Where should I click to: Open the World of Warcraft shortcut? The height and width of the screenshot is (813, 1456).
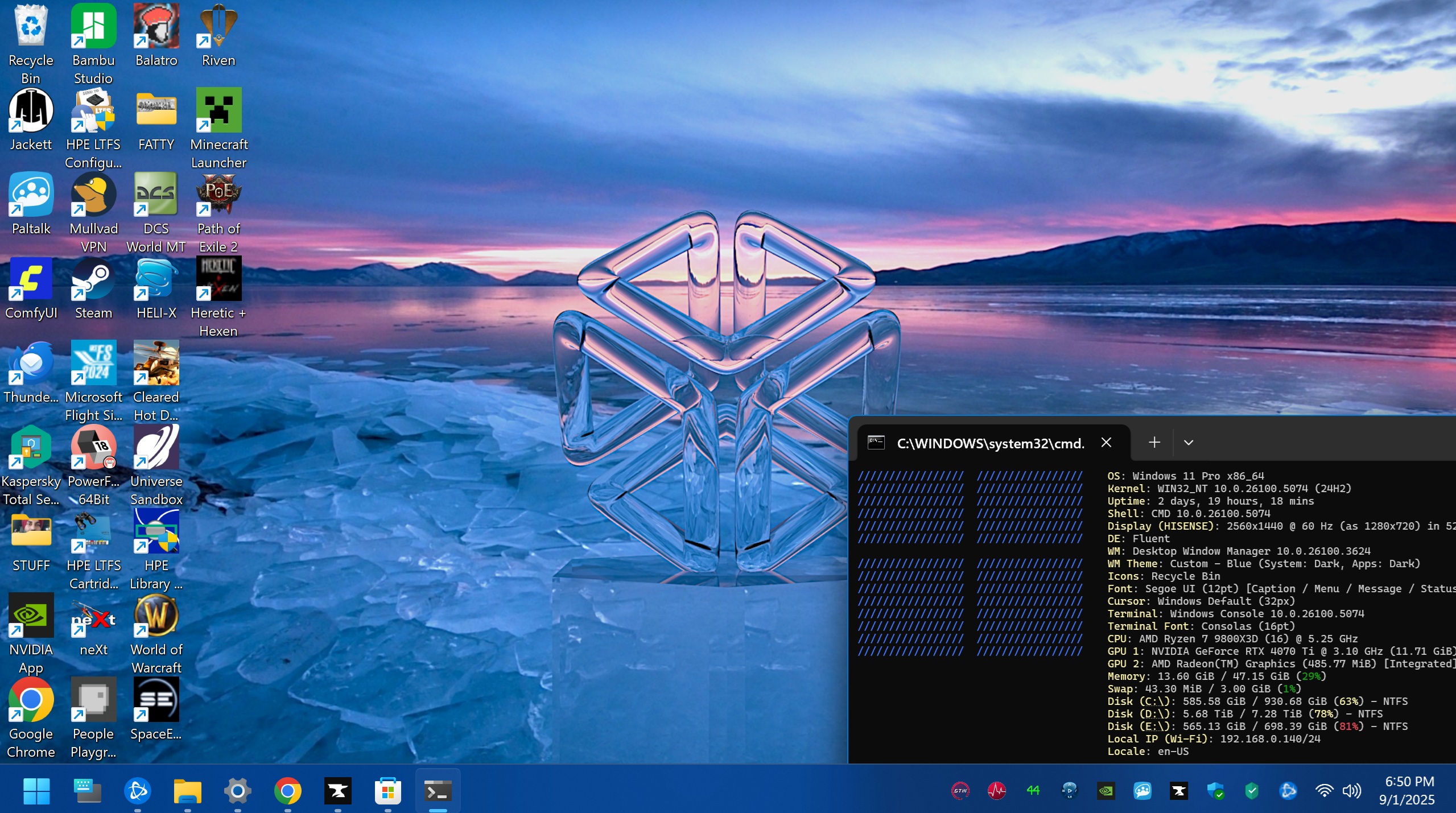click(x=156, y=616)
